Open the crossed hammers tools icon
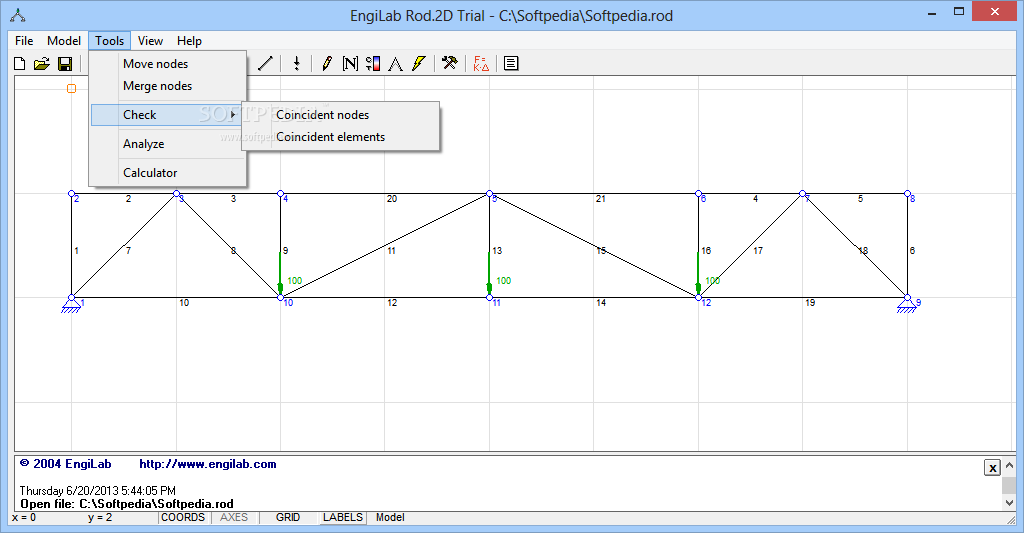 click(449, 63)
